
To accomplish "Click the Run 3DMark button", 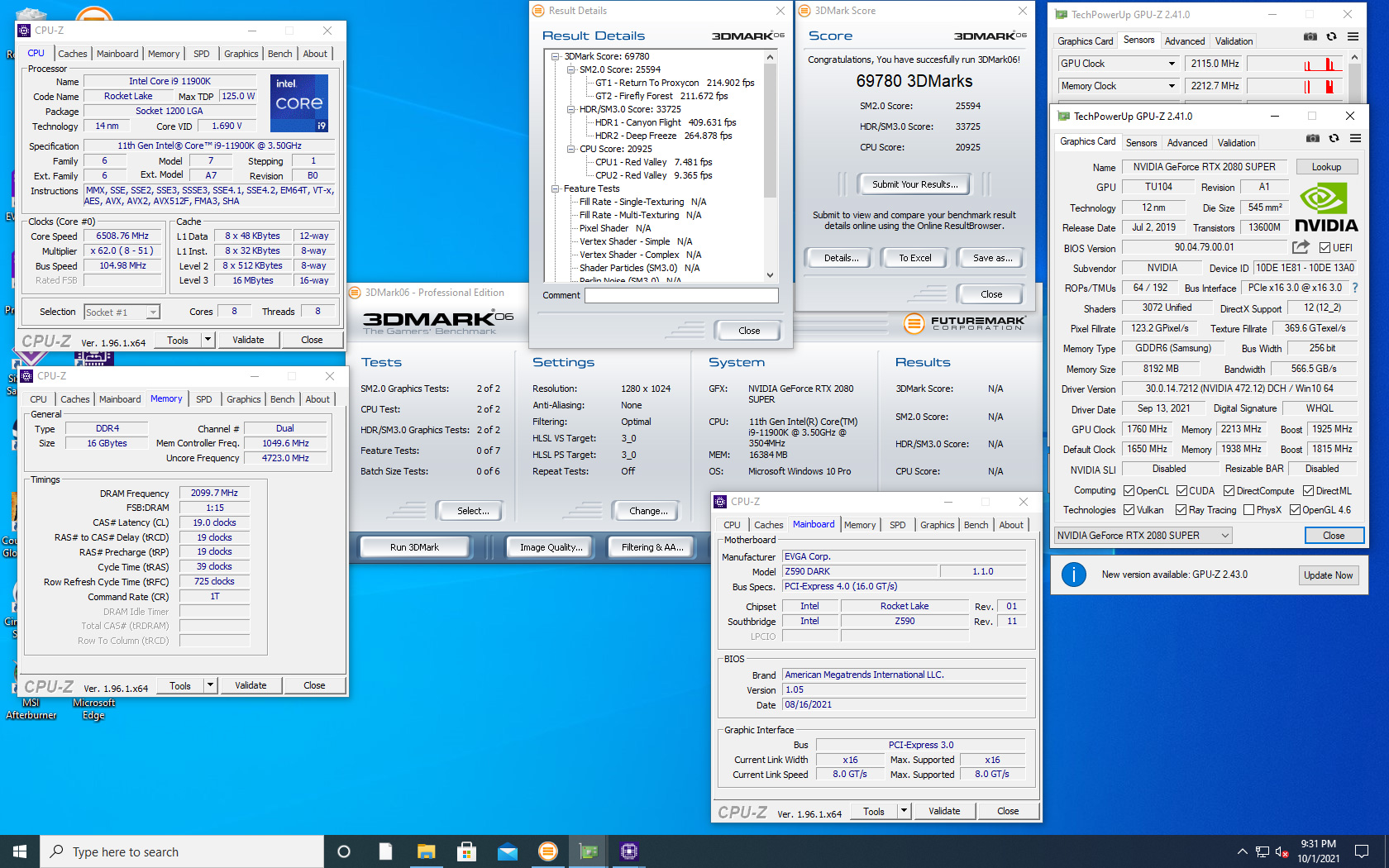I will tap(415, 547).
